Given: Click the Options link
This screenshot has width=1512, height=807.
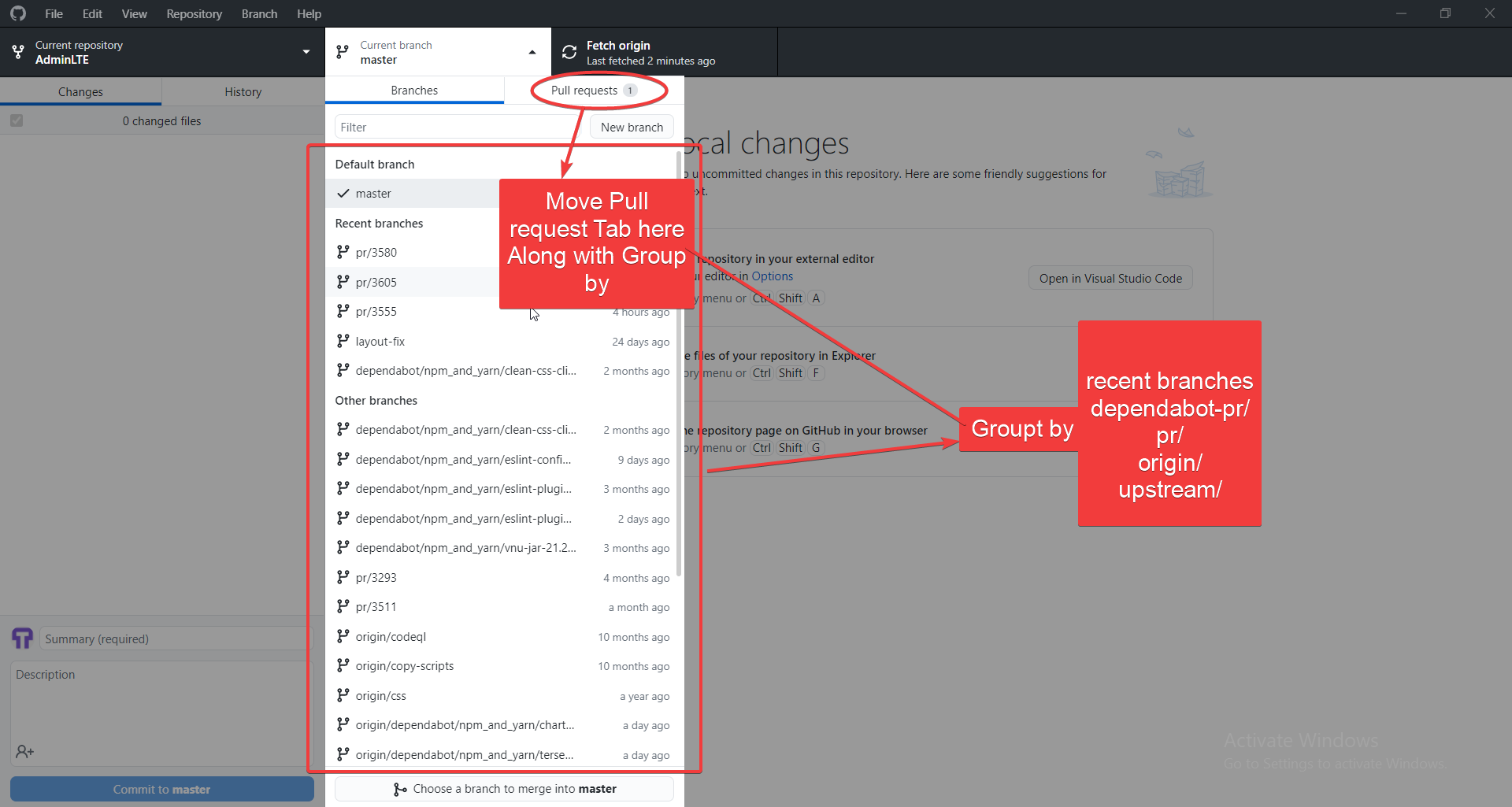Looking at the screenshot, I should tap(771, 276).
